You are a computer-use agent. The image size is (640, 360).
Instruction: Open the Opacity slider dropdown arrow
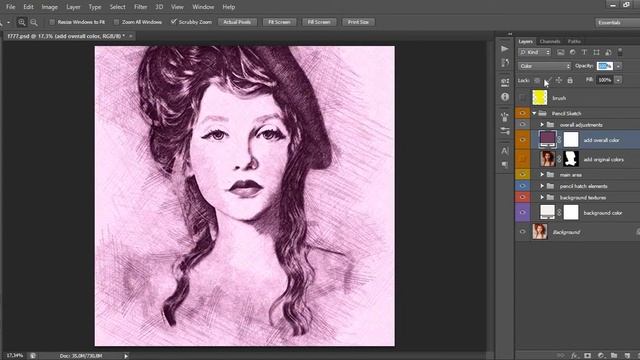click(618, 66)
